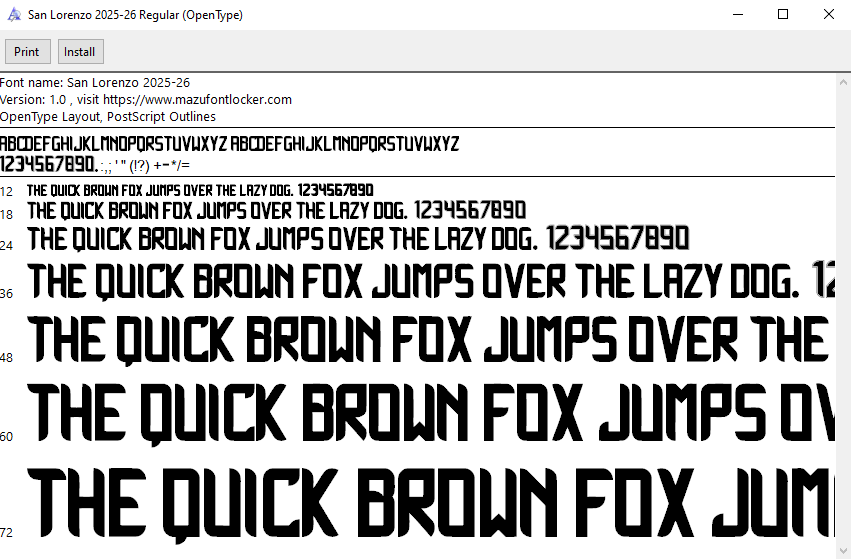Click the 36 point size label
This screenshot has height=559, width=851.
point(7,294)
